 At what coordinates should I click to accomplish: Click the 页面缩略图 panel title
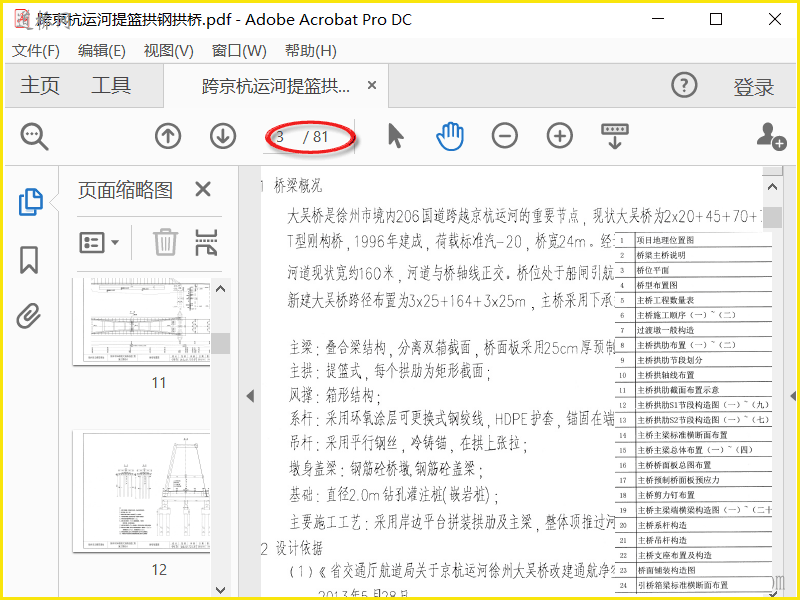(125, 190)
